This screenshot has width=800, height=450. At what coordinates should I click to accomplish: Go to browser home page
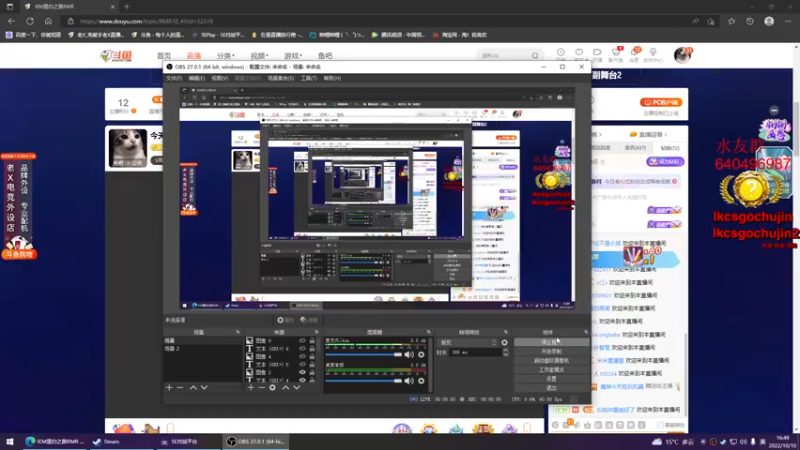(x=48, y=21)
